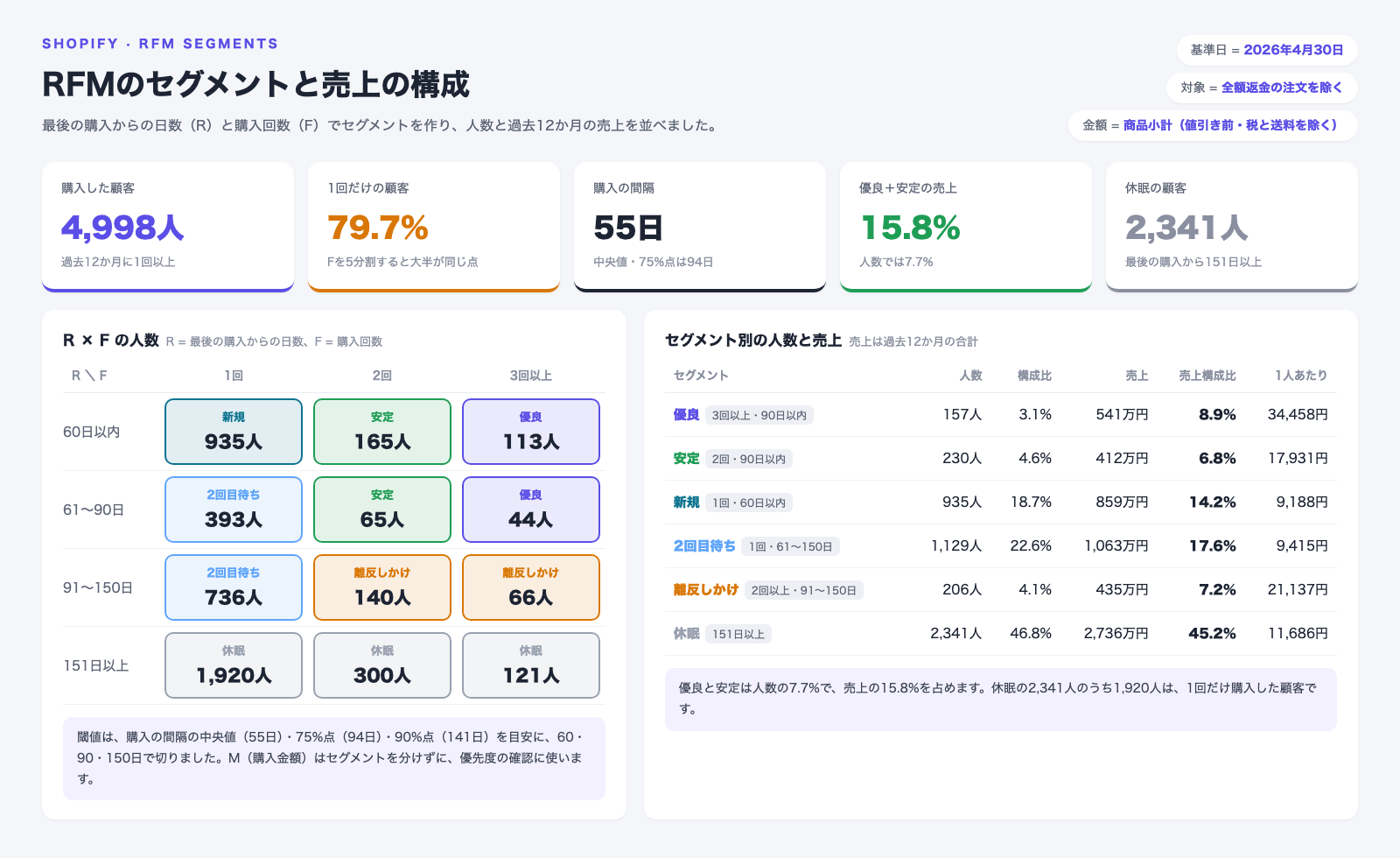Click the 離反しかけ 66人 cell
This screenshot has height=858, width=1400.
[531, 587]
